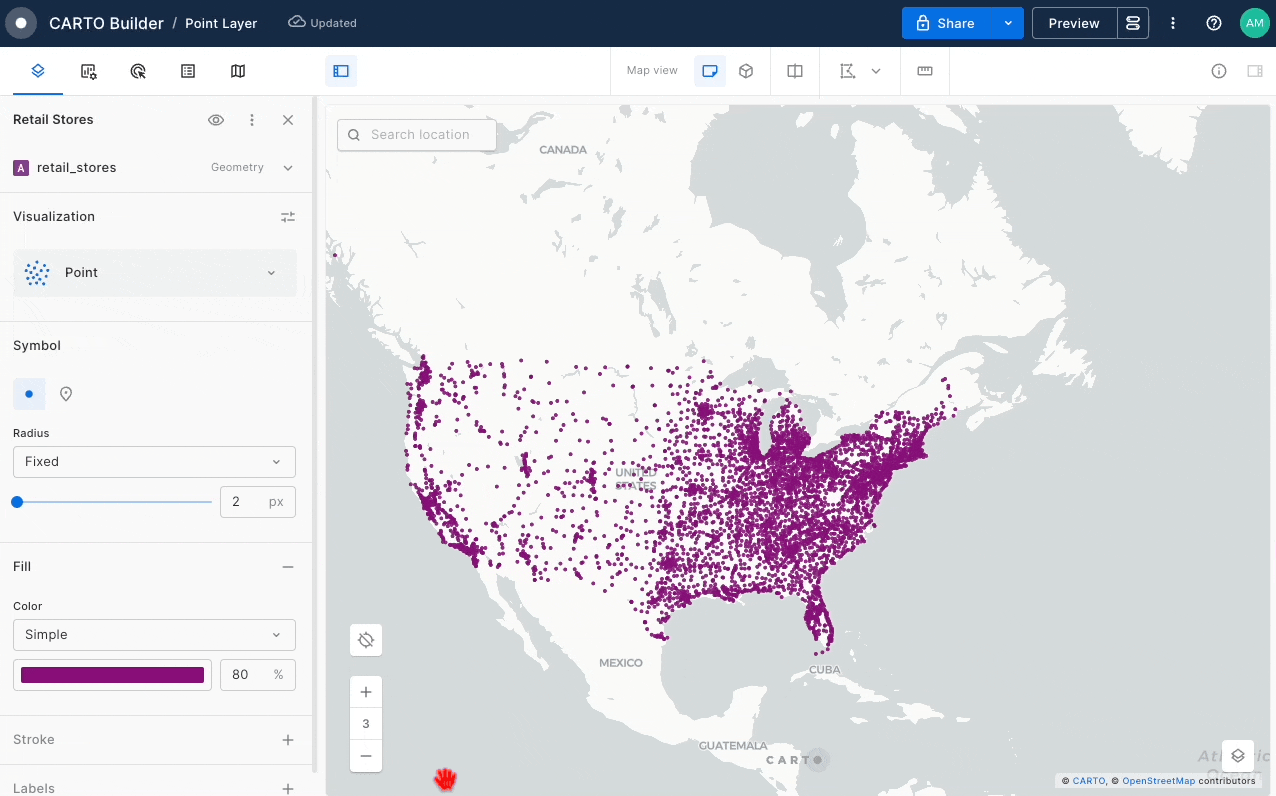Open the Widgets tab icon
This screenshot has width=1276, height=796.
[89, 71]
